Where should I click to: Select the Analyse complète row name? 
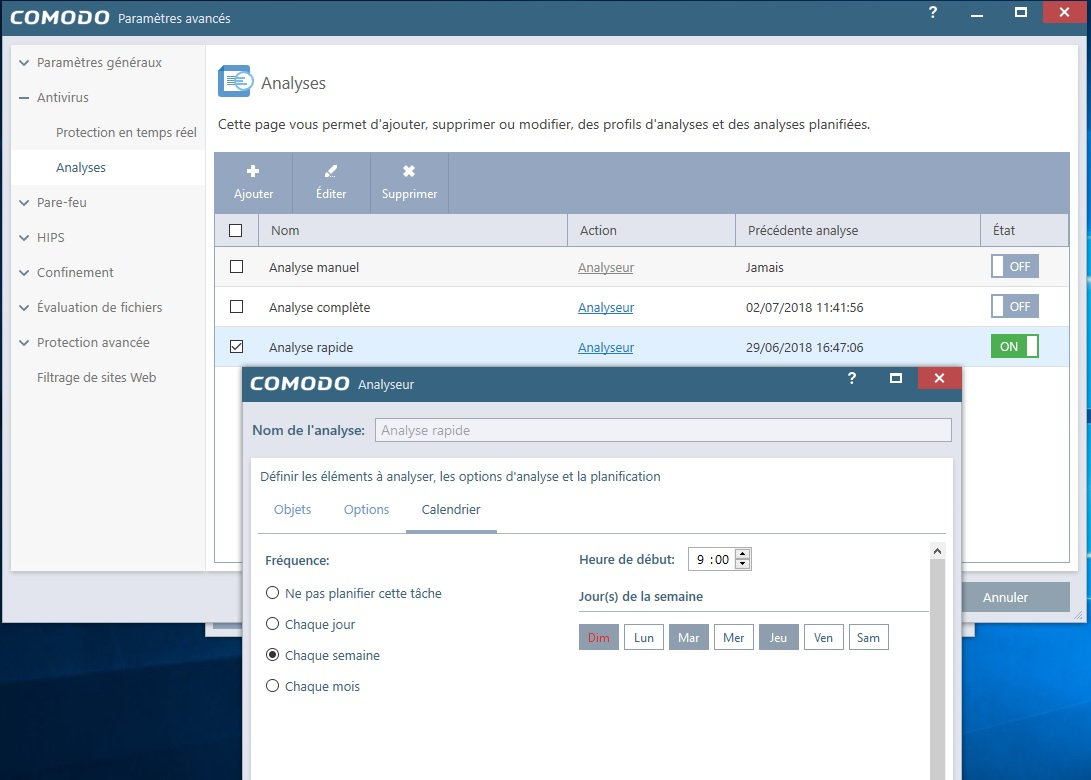pos(319,308)
